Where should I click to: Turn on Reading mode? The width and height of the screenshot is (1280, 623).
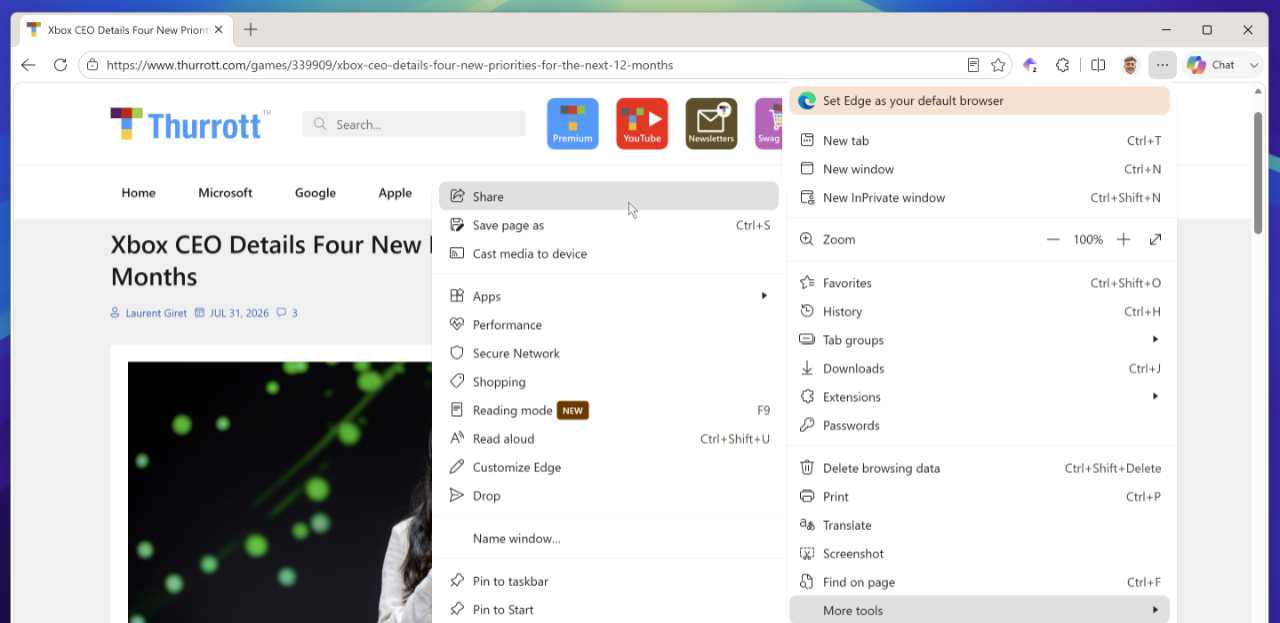(x=608, y=410)
